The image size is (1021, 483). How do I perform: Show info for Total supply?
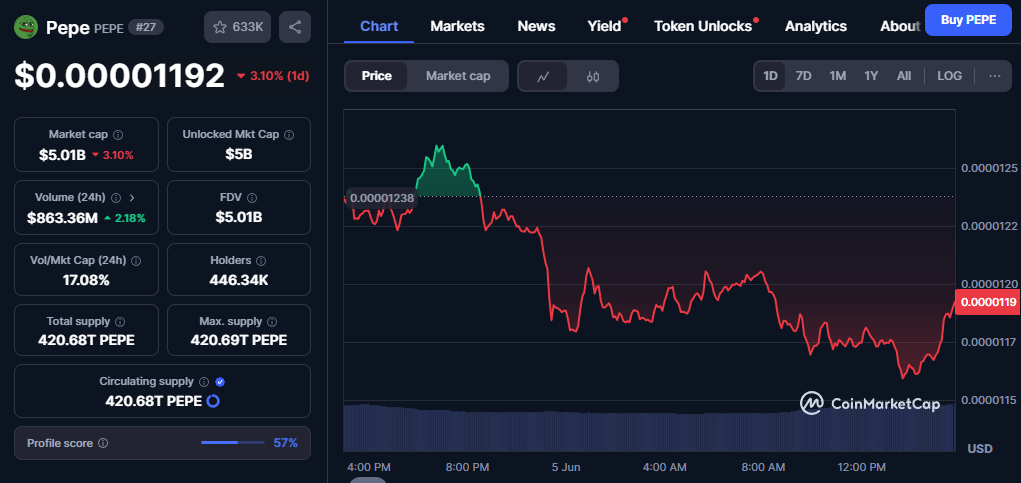120,322
